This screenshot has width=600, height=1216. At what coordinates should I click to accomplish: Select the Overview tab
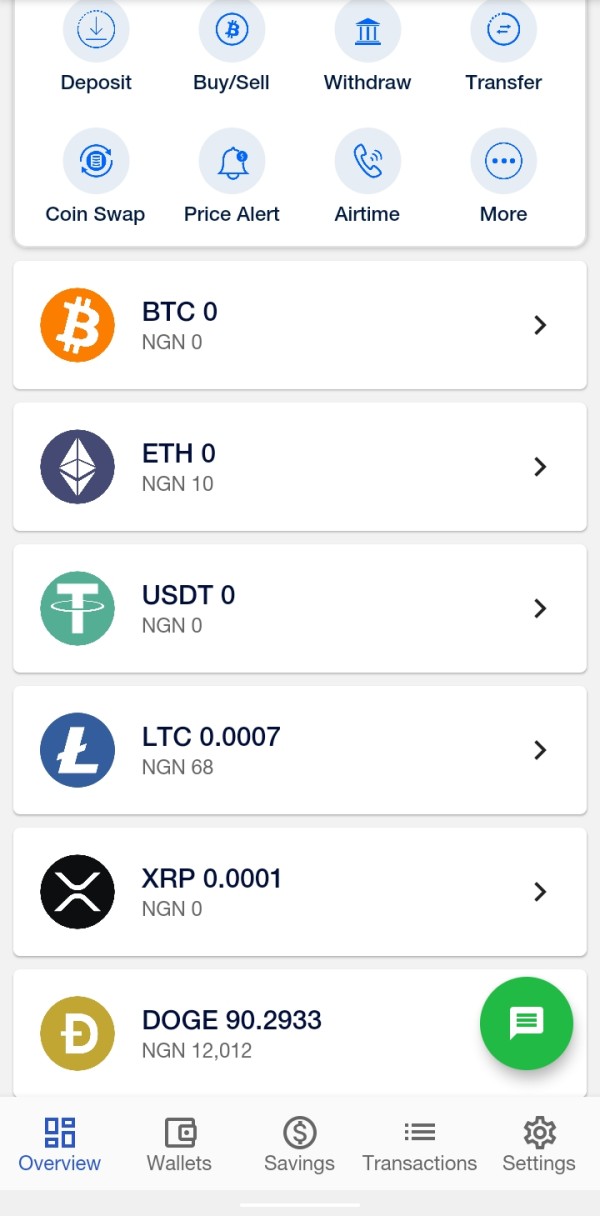(60, 1144)
